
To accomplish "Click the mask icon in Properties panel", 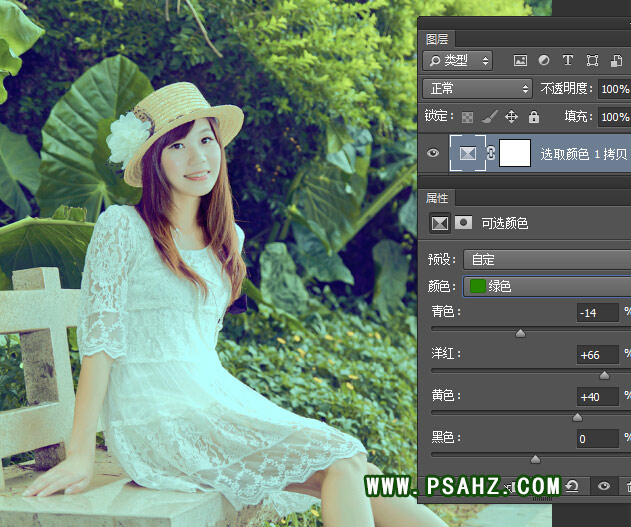I will (x=463, y=223).
